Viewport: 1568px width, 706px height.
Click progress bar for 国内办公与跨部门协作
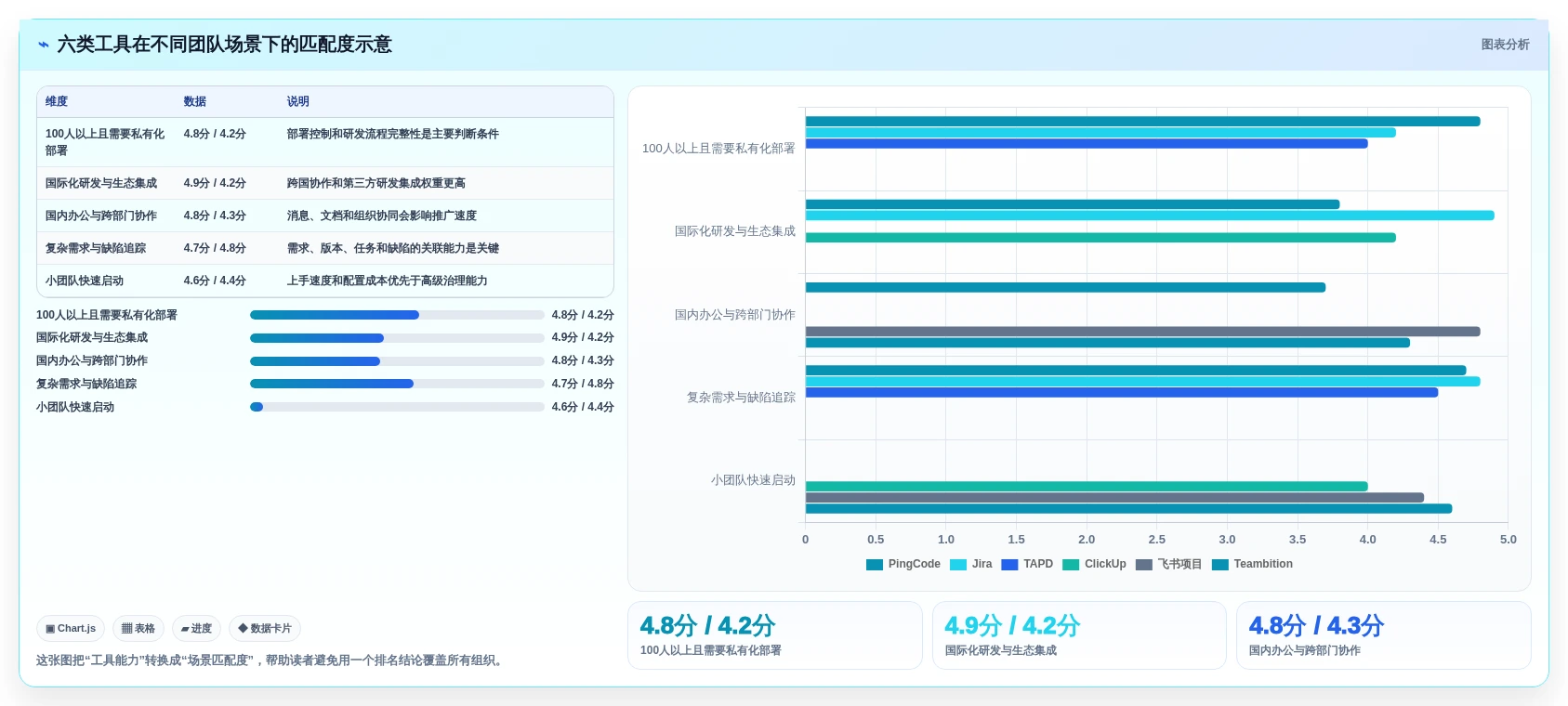(397, 361)
